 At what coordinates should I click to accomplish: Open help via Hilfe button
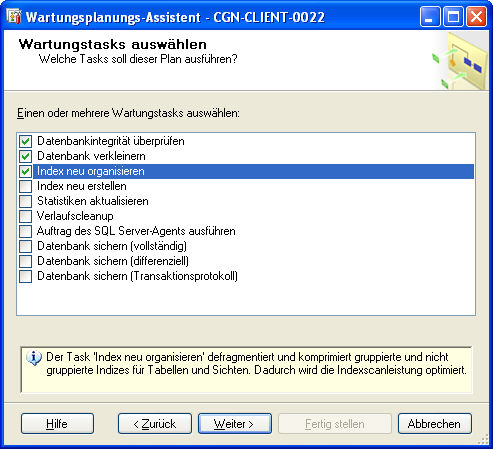tap(57, 424)
